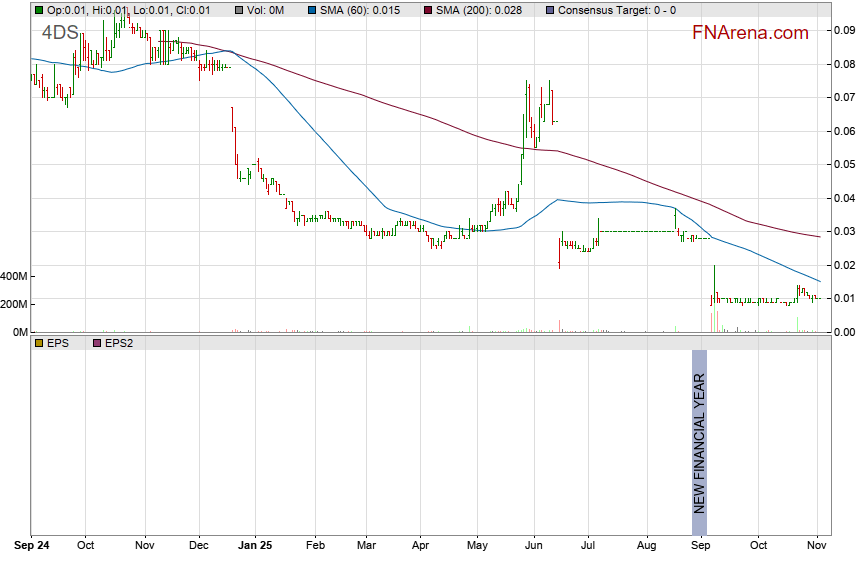
Task: Click the 400M volume axis label
Action: tap(14, 276)
